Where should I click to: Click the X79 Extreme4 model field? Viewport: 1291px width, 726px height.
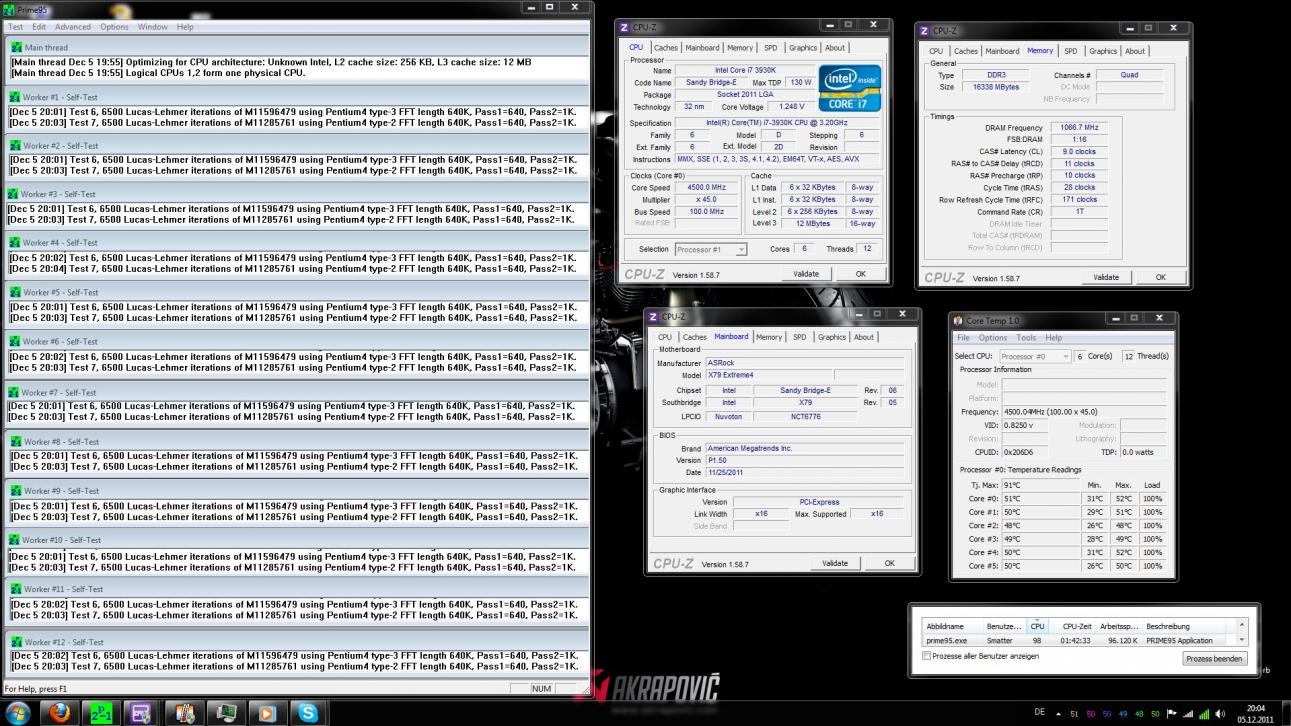[x=768, y=375]
